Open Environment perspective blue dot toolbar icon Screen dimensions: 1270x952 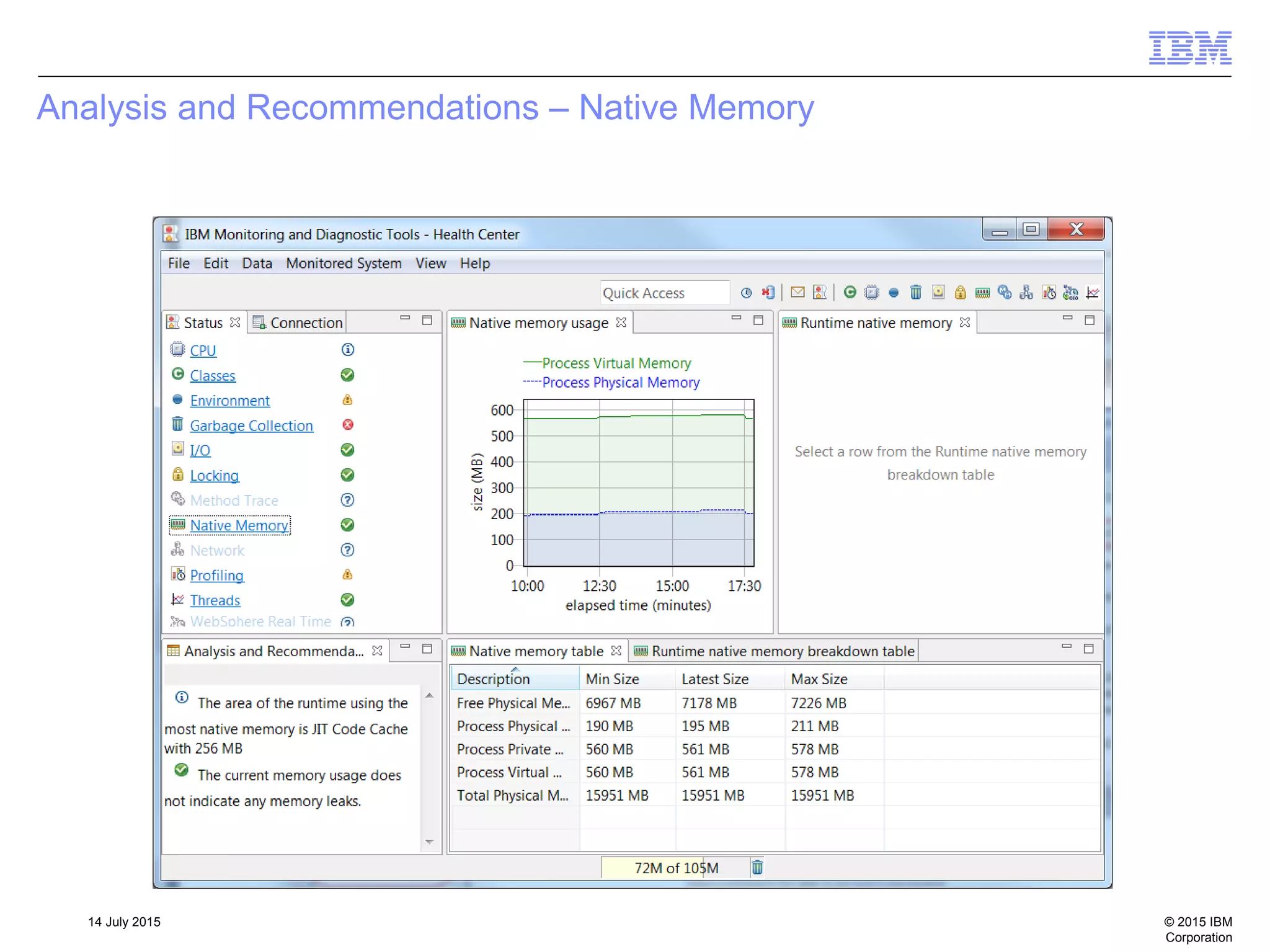coord(894,293)
